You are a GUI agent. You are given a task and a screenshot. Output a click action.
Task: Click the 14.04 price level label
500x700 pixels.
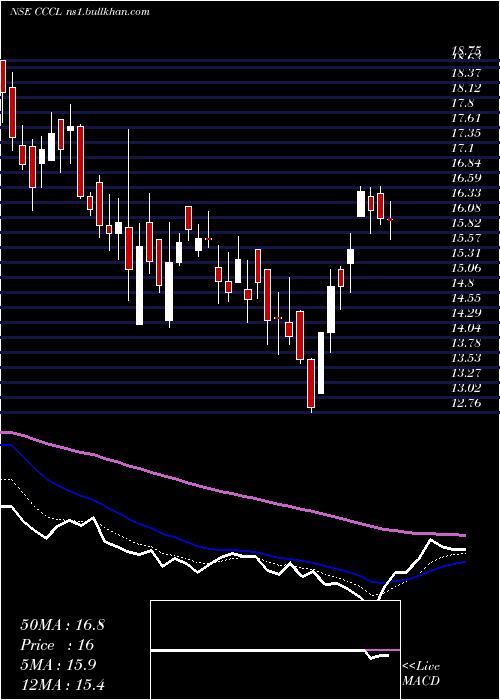click(x=467, y=328)
